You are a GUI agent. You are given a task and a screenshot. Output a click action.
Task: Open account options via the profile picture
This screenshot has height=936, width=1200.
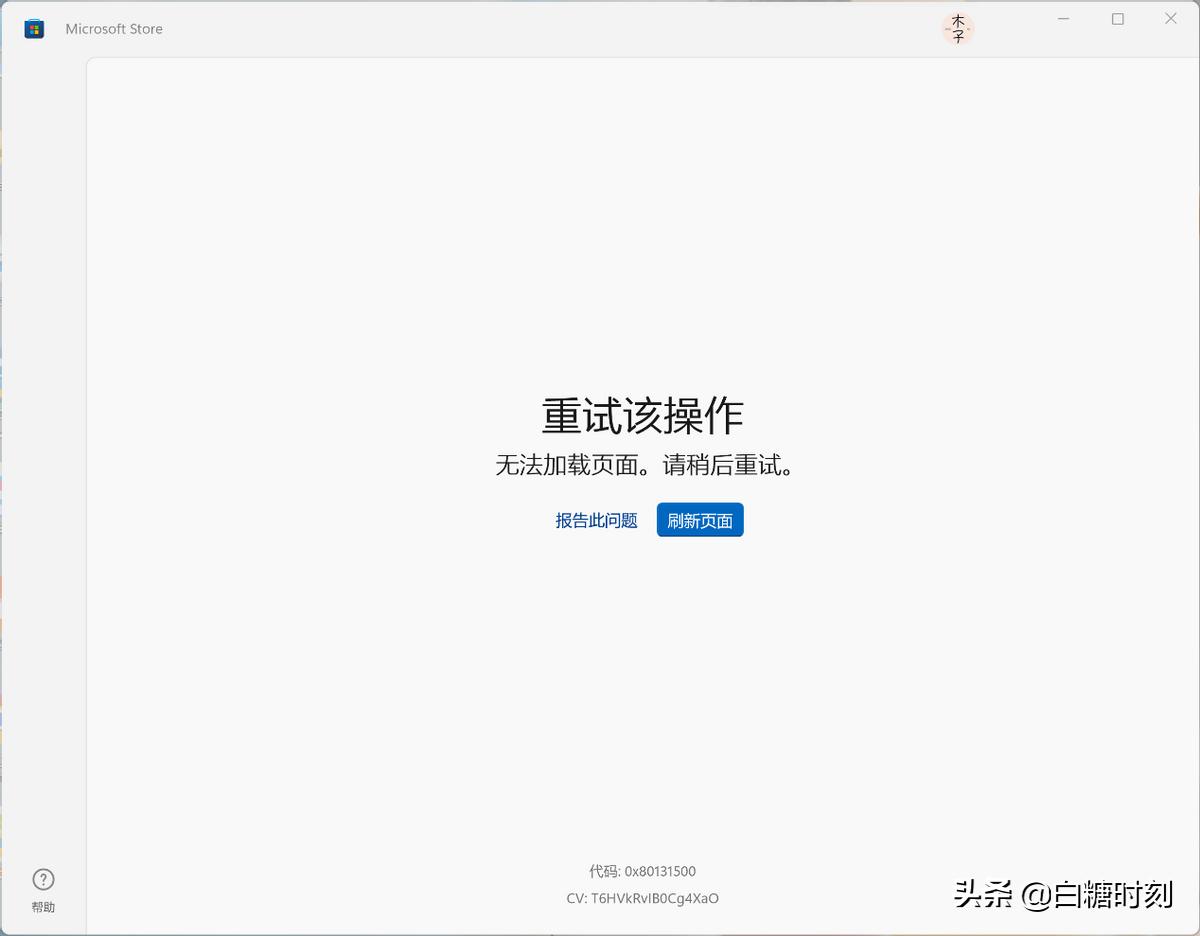pos(956,28)
